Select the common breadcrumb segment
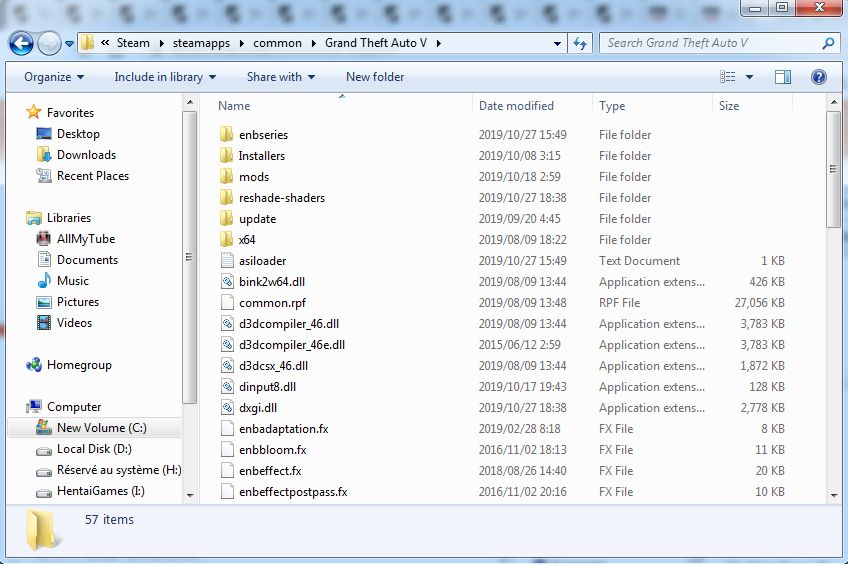Image resolution: width=848 pixels, height=564 pixels. point(277,43)
